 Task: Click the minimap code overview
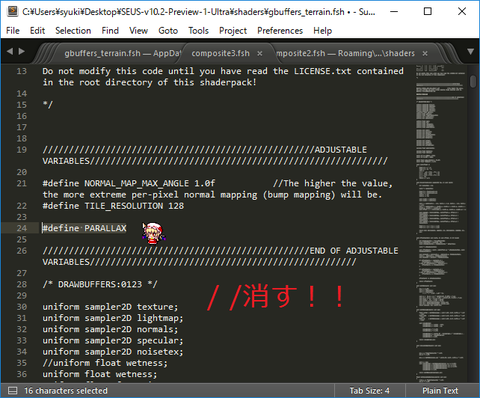(x=441, y=223)
